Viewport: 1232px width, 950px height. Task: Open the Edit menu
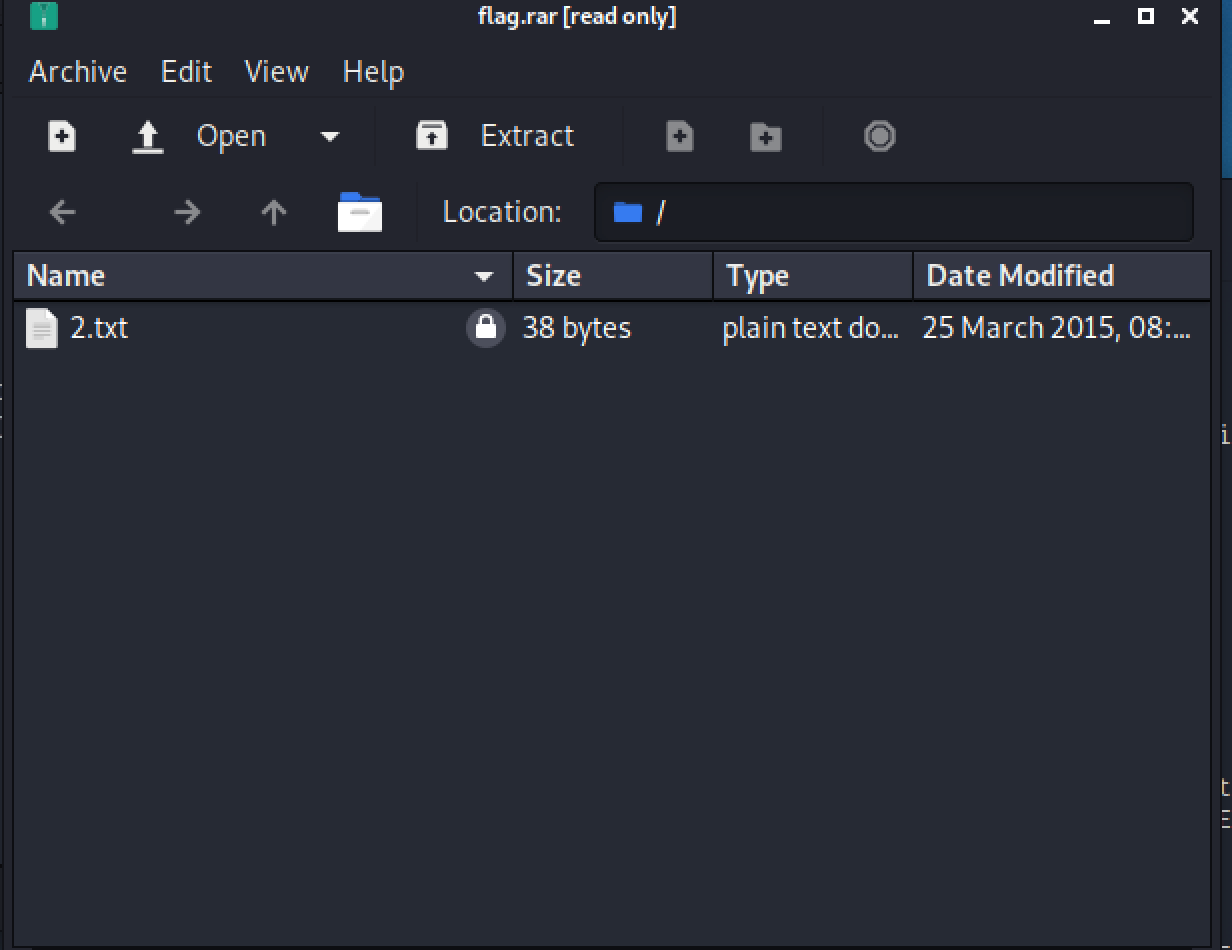pos(186,71)
